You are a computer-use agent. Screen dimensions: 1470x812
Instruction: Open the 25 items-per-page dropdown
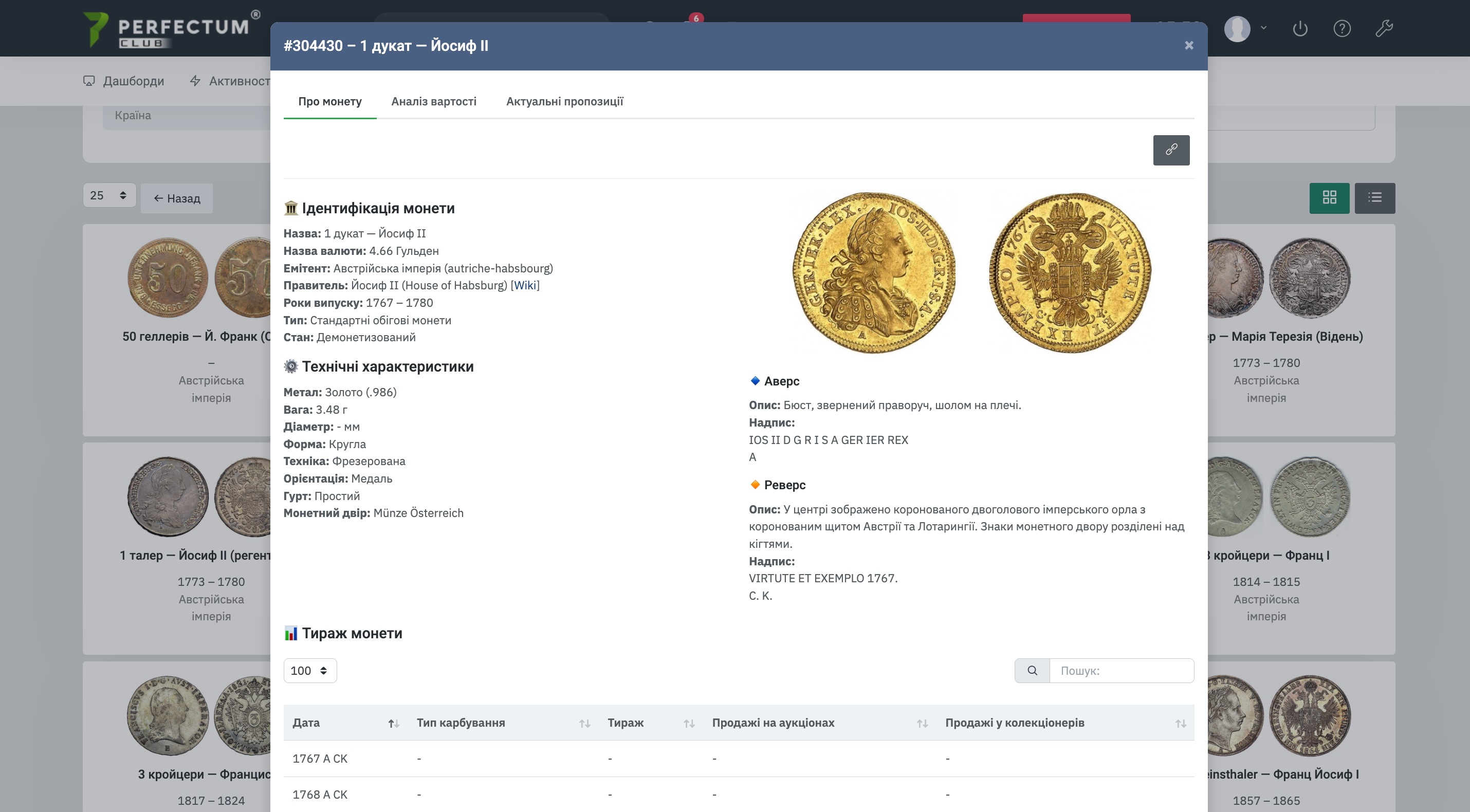point(109,196)
